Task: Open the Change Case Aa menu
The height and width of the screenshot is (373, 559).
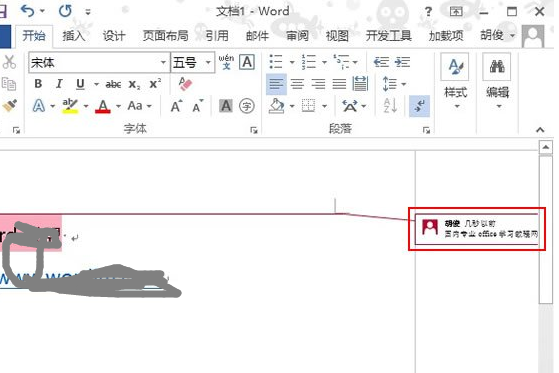Action: 139,106
